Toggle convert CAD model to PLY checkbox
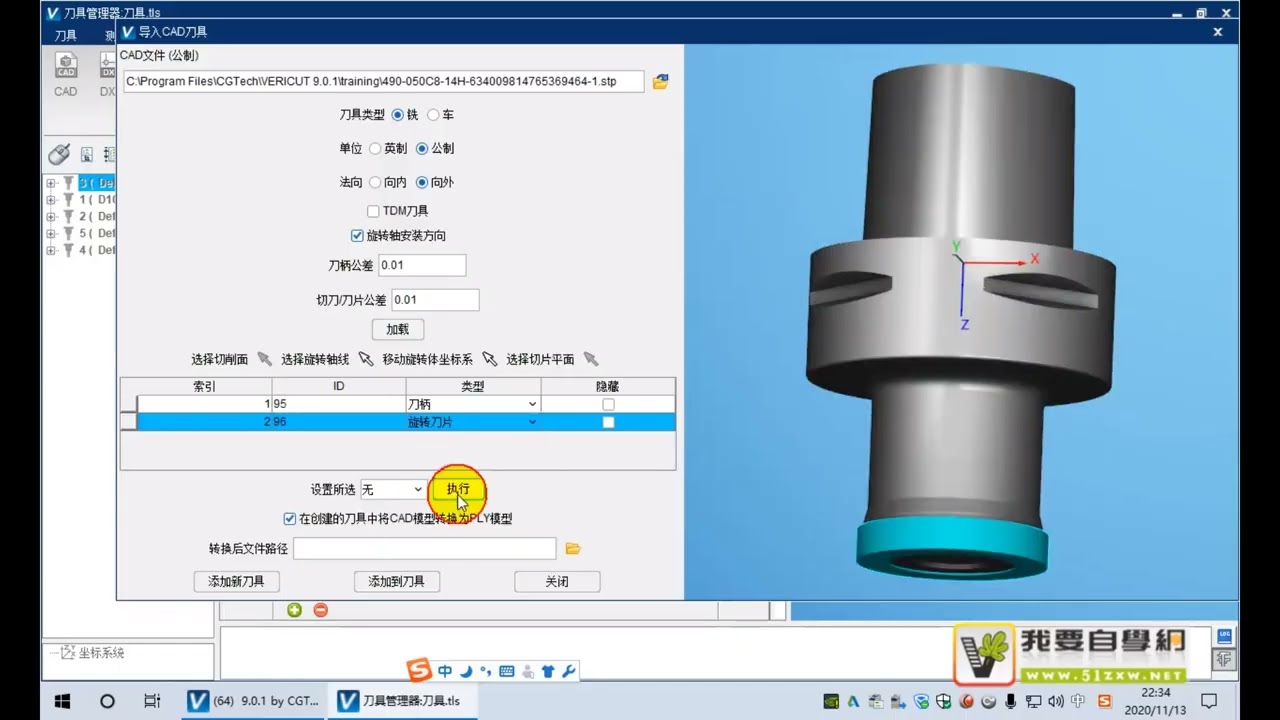Viewport: 1280px width, 720px height. pyautogui.click(x=290, y=519)
